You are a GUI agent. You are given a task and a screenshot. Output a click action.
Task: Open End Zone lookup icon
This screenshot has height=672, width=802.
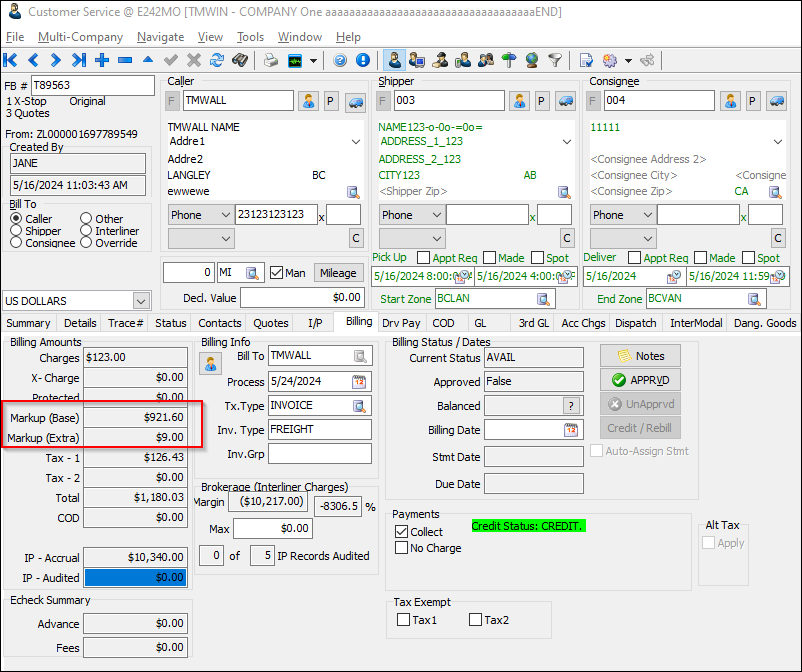pyautogui.click(x=754, y=299)
